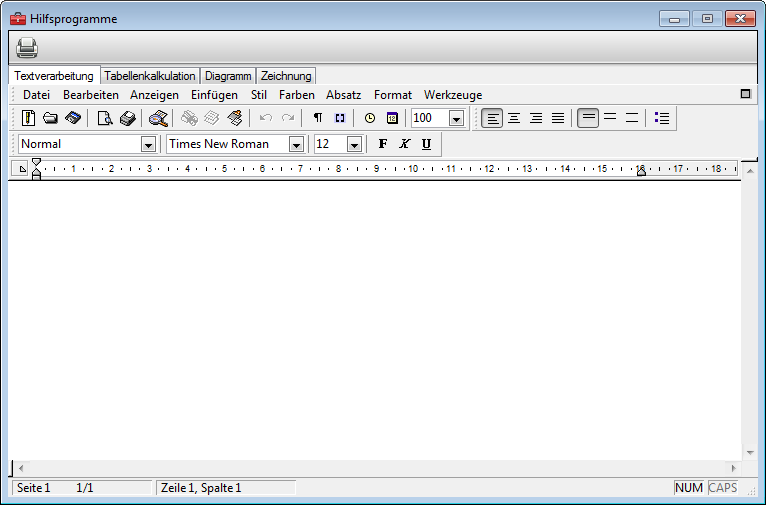Apply justified alignment to the paragraph

point(558,118)
